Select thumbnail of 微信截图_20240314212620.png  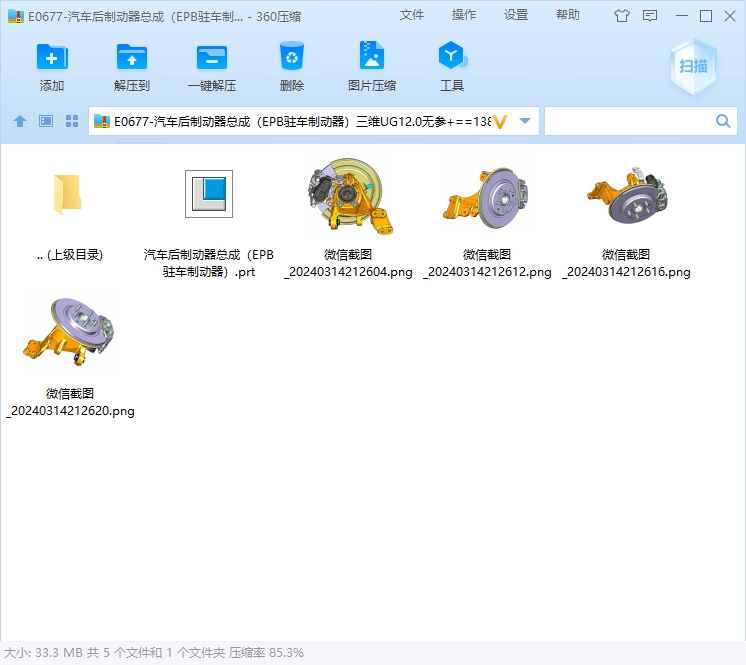point(69,332)
